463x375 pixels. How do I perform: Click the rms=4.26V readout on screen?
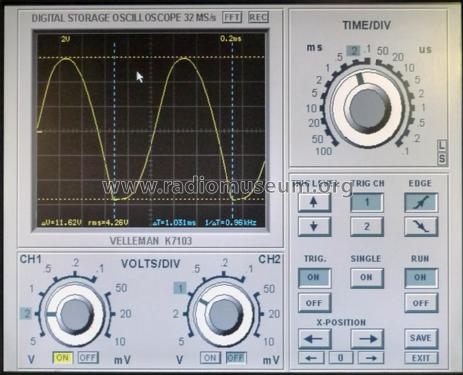tap(108, 222)
